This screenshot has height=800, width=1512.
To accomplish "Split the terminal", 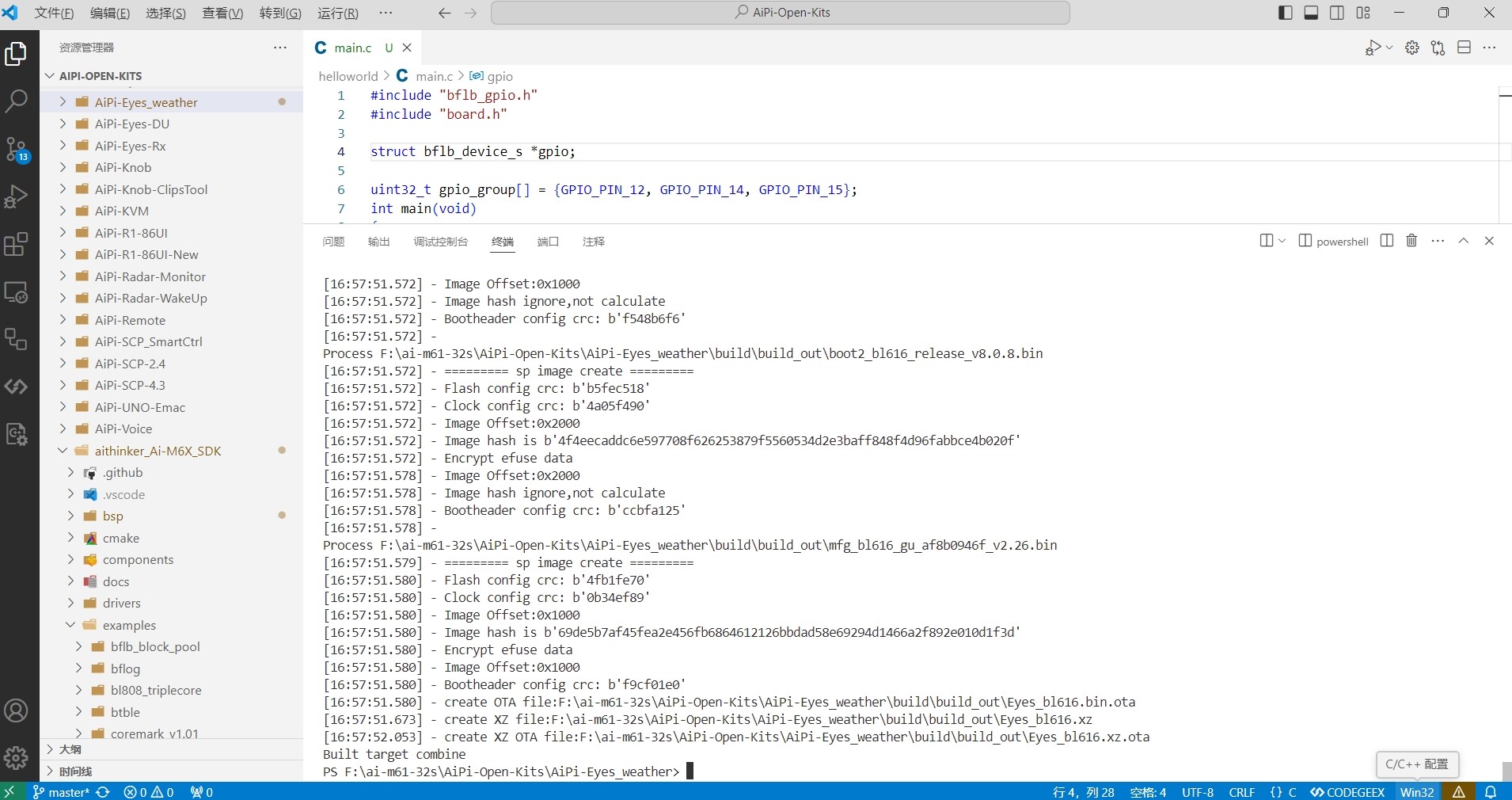I will pyautogui.click(x=1387, y=241).
